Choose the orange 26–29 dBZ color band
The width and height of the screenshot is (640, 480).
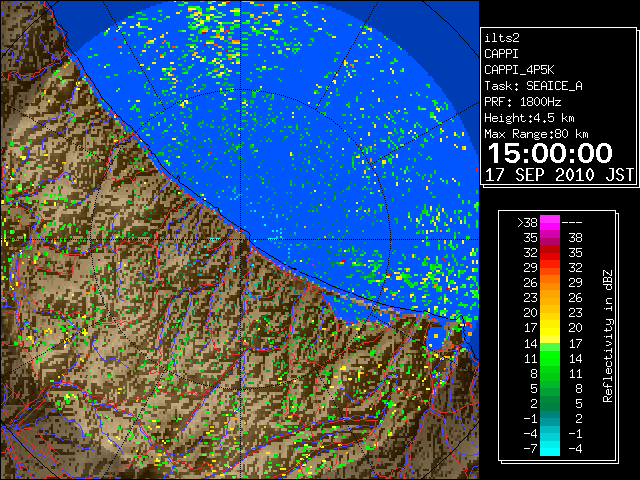550,282
